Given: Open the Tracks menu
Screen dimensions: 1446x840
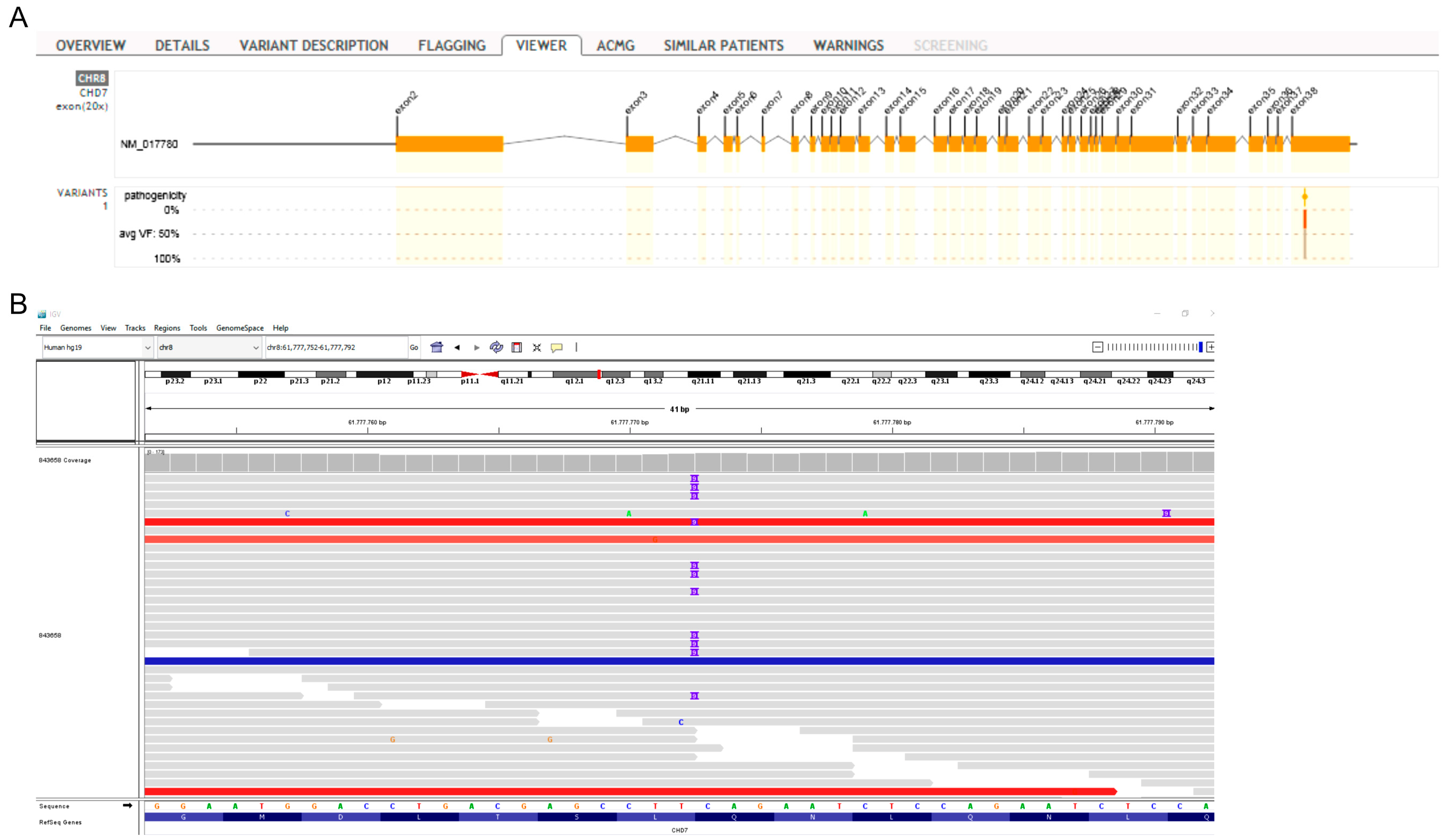Looking at the screenshot, I should point(135,328).
